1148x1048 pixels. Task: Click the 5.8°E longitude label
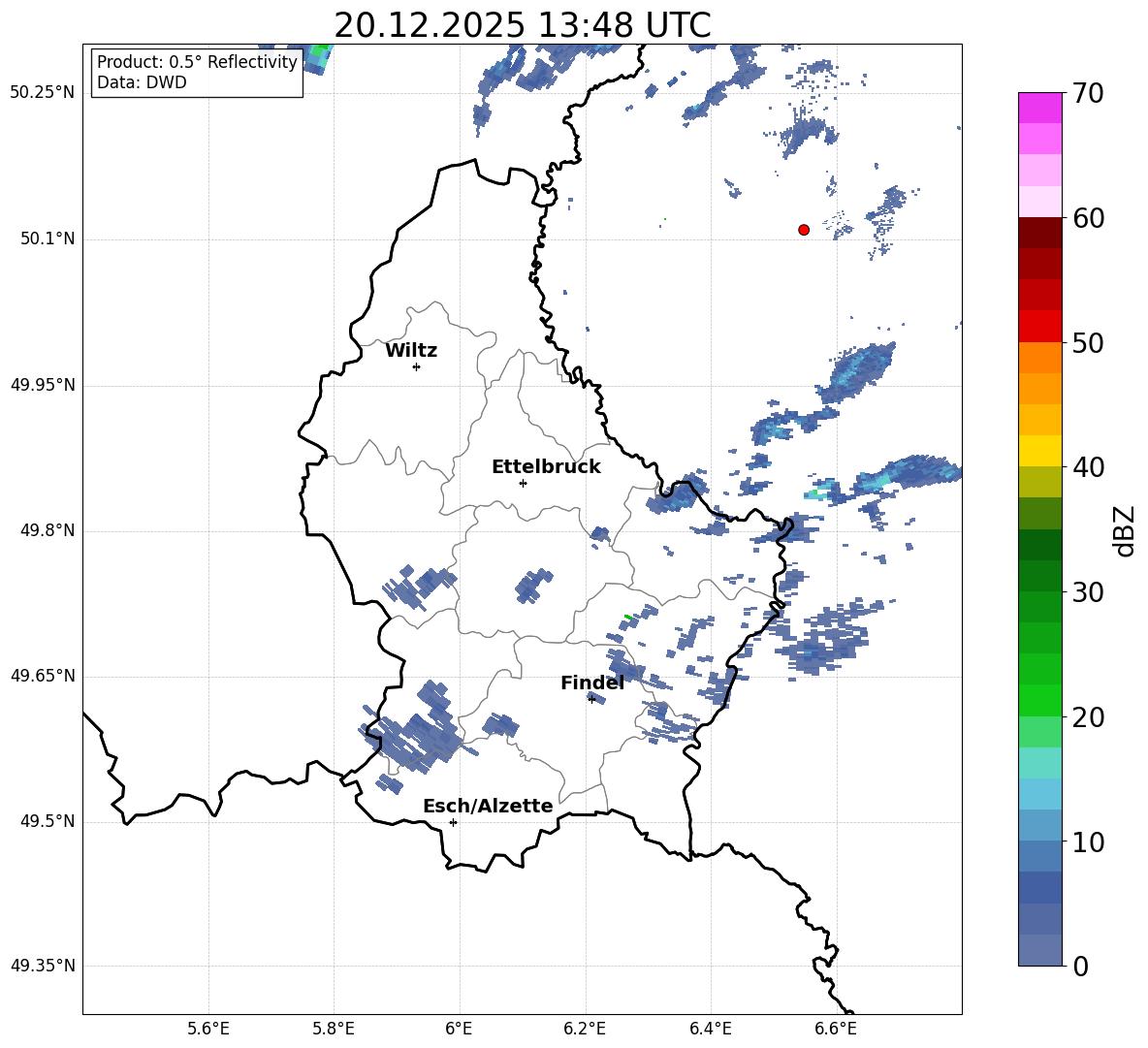[334, 1029]
